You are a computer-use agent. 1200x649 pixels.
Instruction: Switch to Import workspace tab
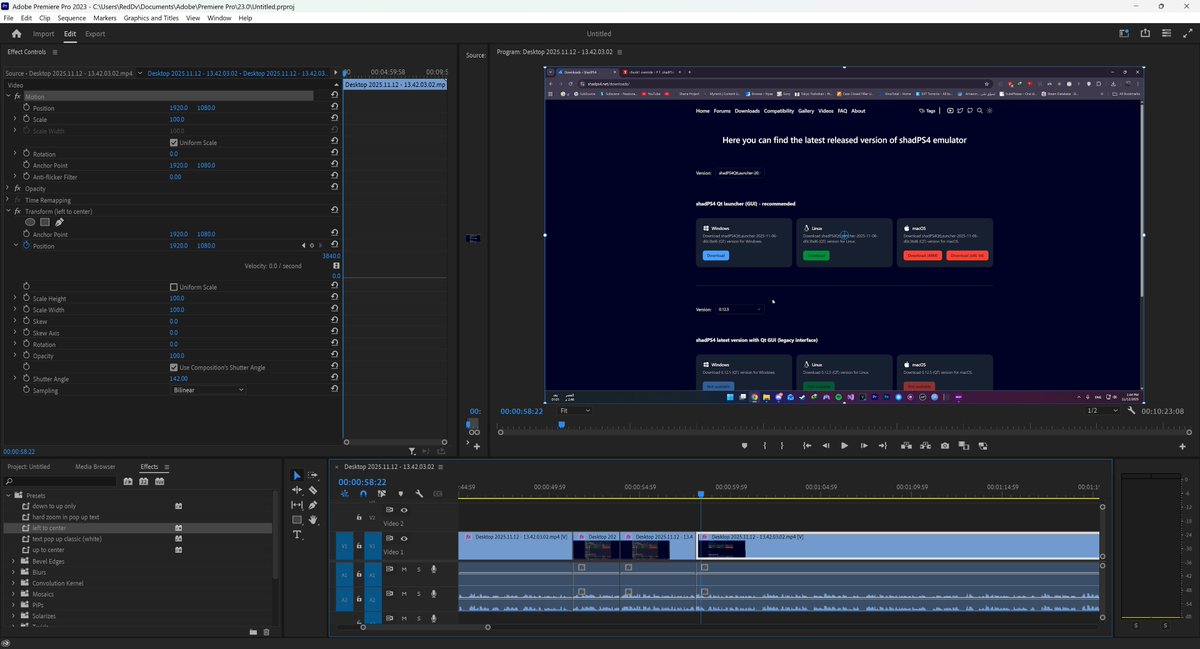[x=43, y=34]
